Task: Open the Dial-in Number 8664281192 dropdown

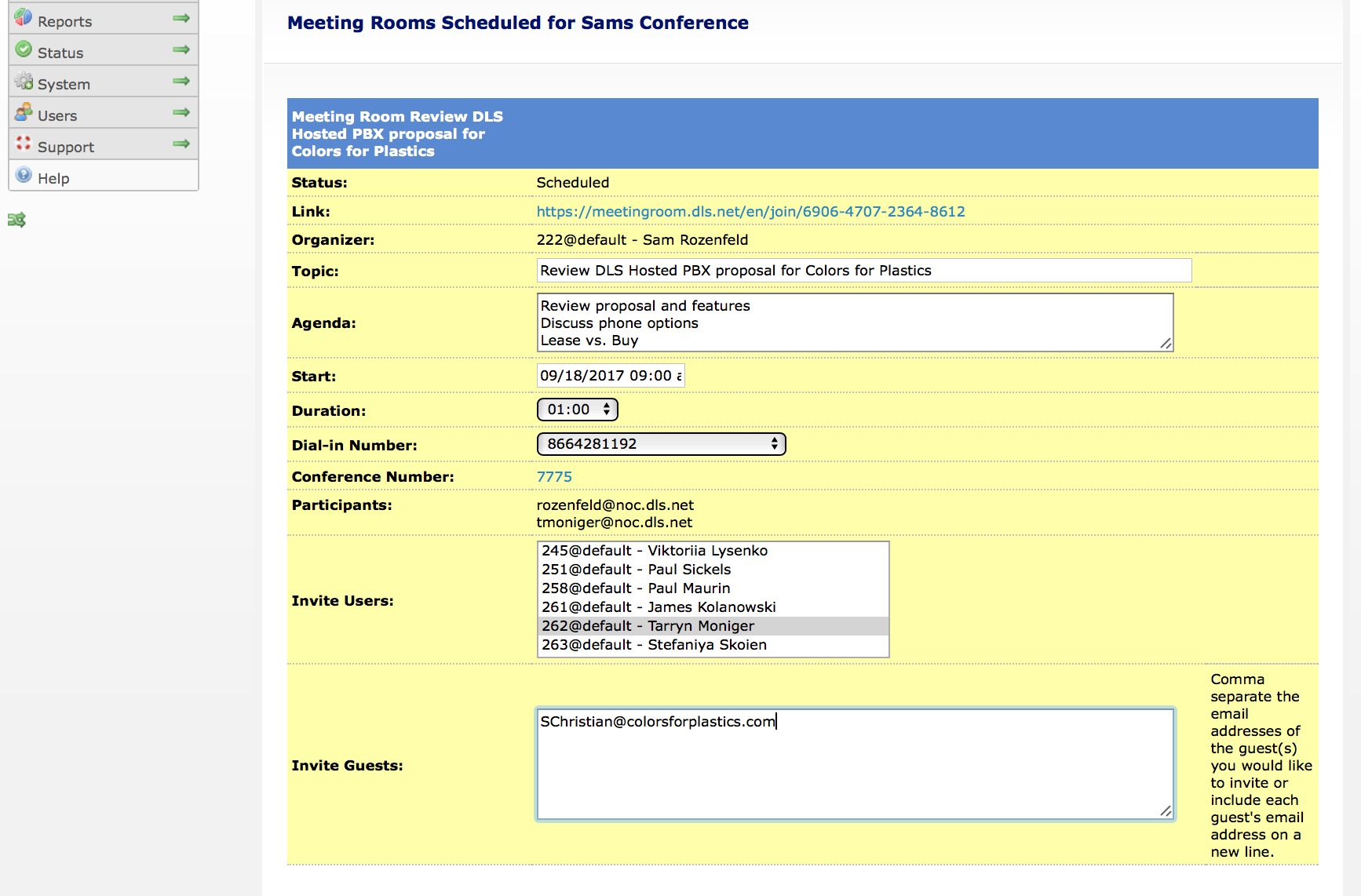Action: [661, 444]
